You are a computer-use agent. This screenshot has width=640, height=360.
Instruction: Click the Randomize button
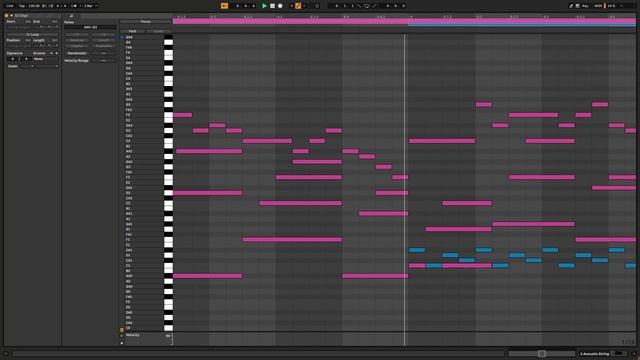pyautogui.click(x=77, y=53)
